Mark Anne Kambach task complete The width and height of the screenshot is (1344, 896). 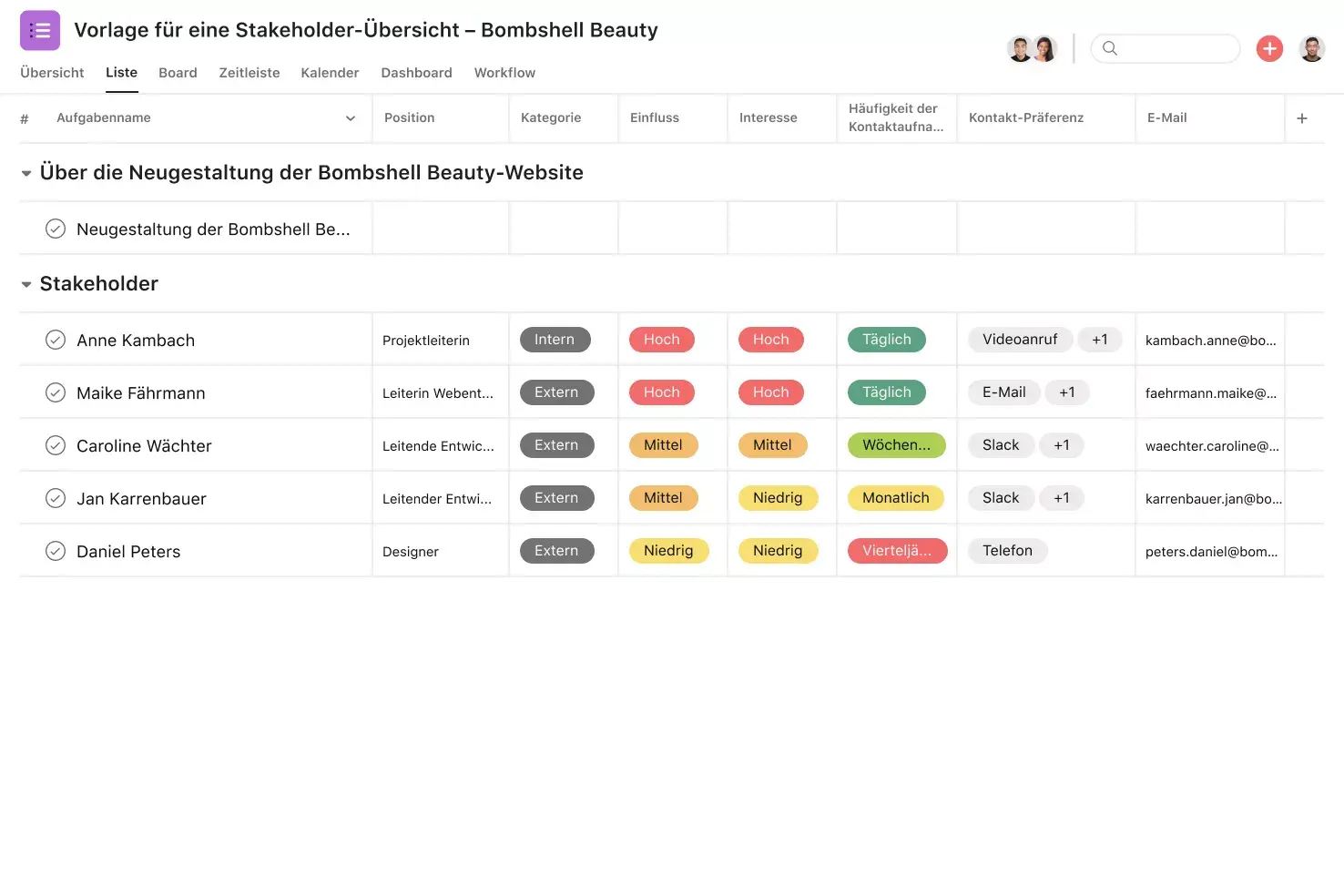pos(56,340)
